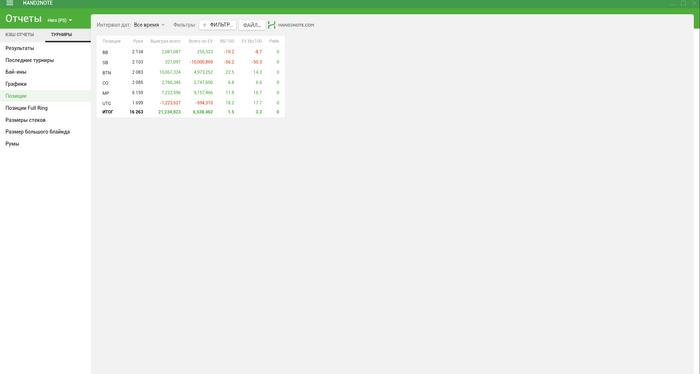Open the hamburger main menu
Image resolution: width=700 pixels, height=374 pixels.
[10, 3]
